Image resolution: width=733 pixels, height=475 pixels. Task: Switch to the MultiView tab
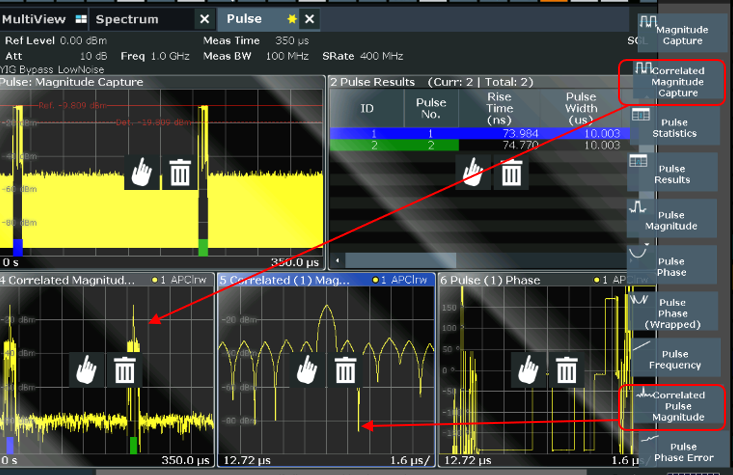[42, 19]
